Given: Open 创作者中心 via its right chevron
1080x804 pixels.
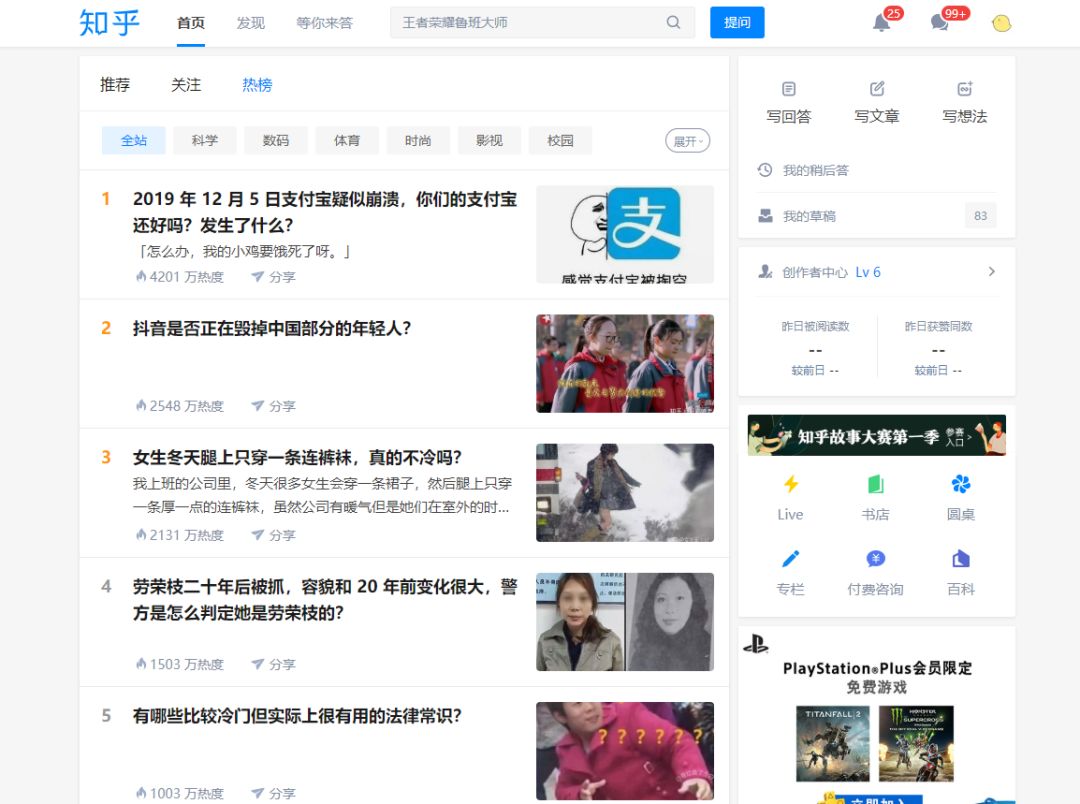Looking at the screenshot, I should (x=993, y=271).
